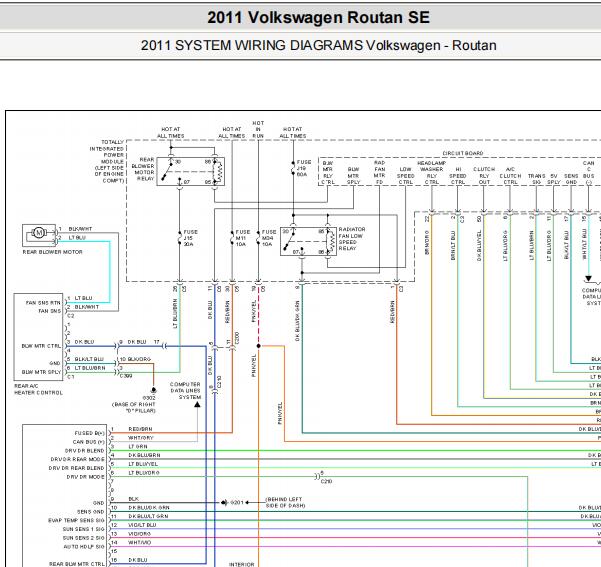
Task: Select the 'C200' connector label
Action: click(237, 338)
